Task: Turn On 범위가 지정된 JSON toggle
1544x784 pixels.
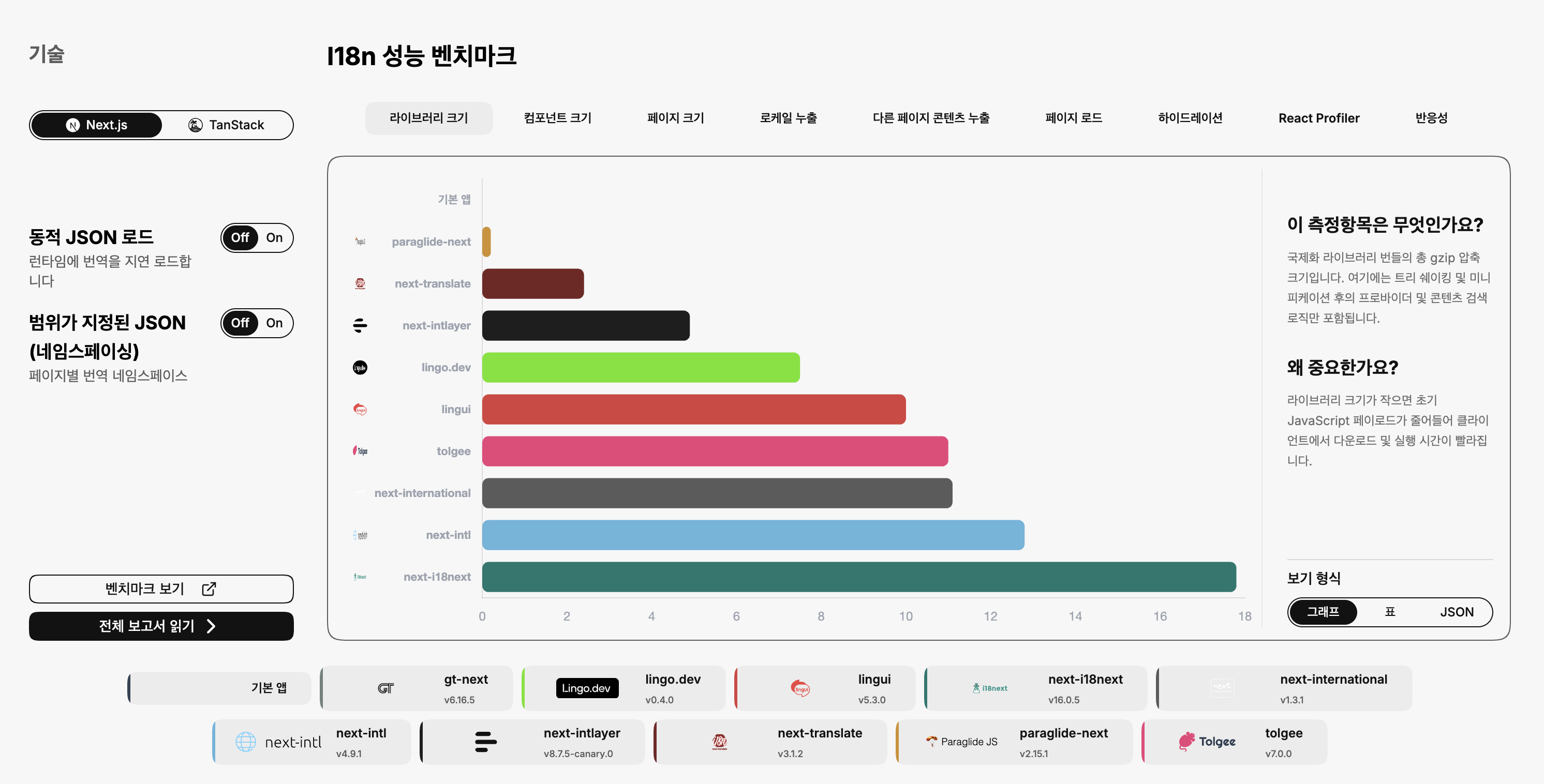Action: tap(275, 323)
